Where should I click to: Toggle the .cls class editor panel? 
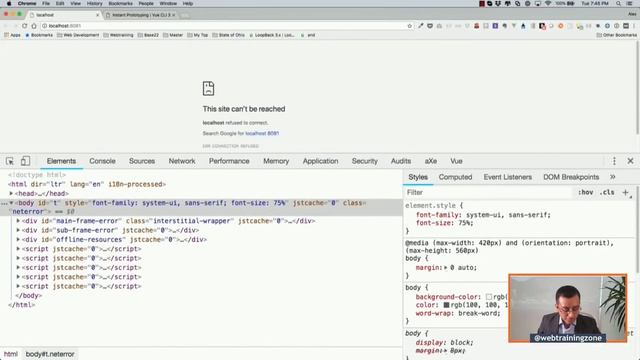(607, 192)
